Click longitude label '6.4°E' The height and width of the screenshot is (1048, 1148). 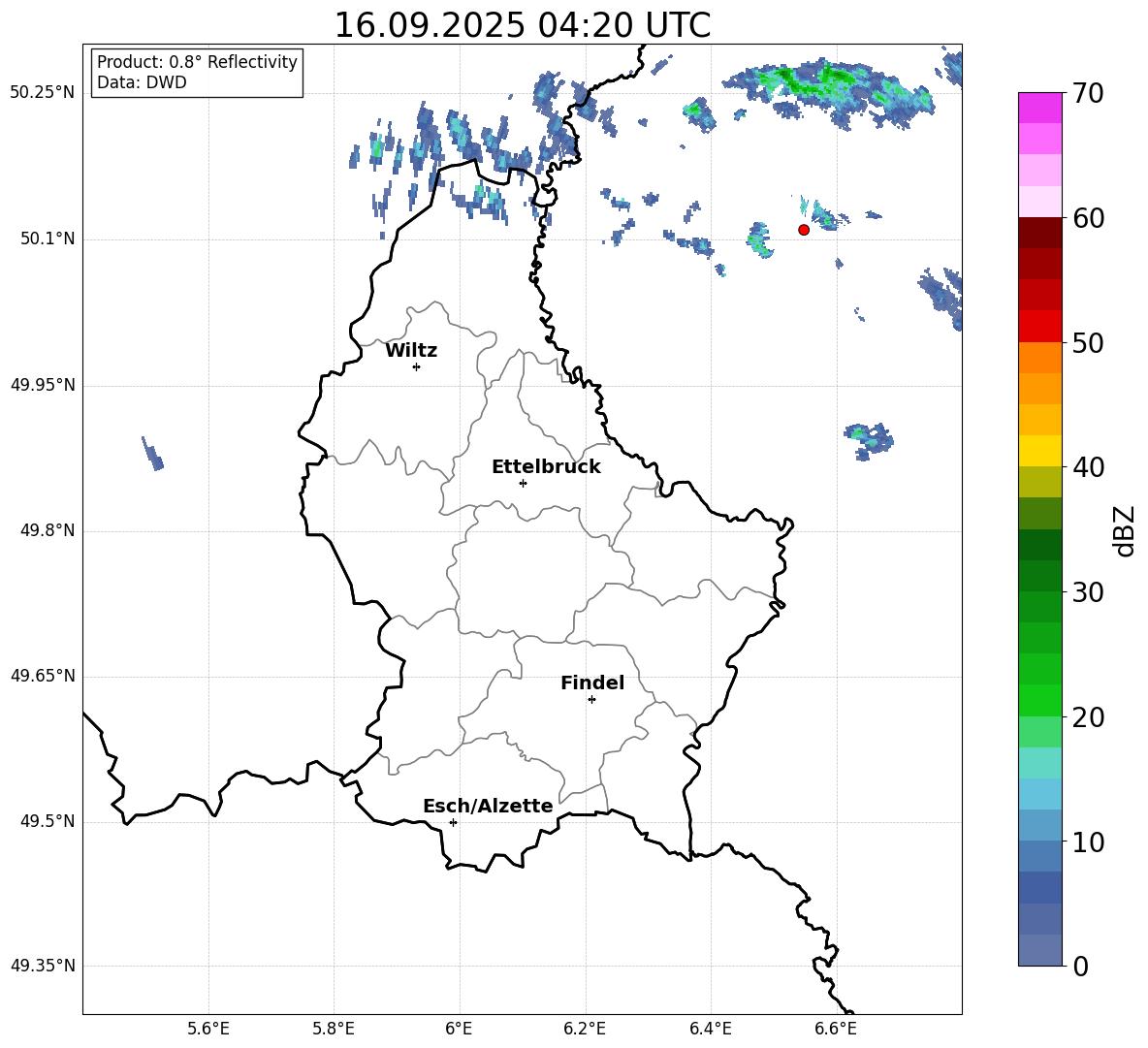pos(710,1029)
